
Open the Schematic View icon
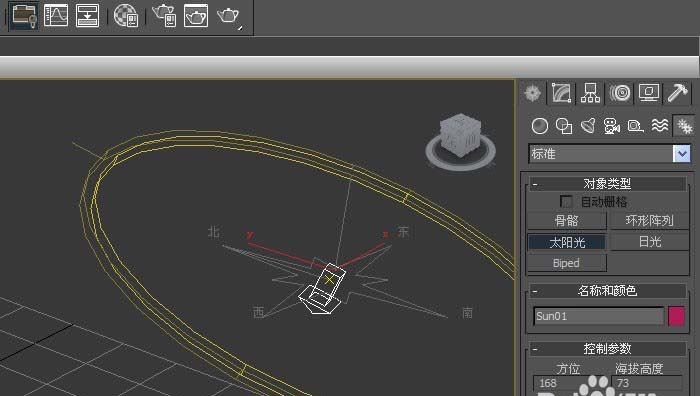click(87, 16)
